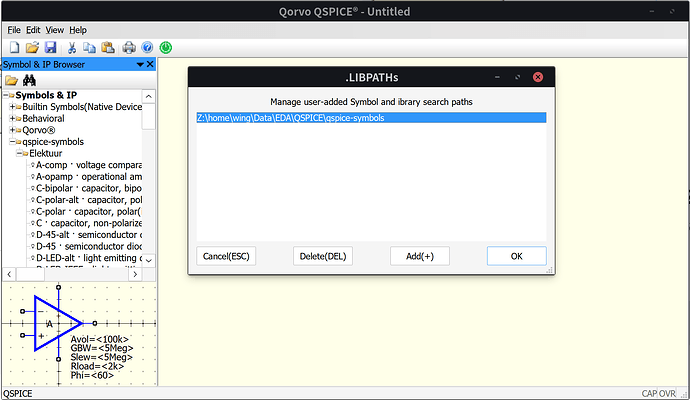The height and width of the screenshot is (400, 690).
Task: Print with the printer icon
Action: [x=129, y=47]
